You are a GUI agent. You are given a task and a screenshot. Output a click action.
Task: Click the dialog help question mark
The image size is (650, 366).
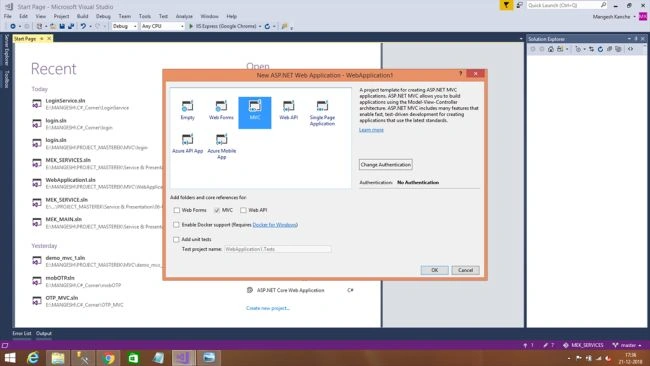(460, 73)
